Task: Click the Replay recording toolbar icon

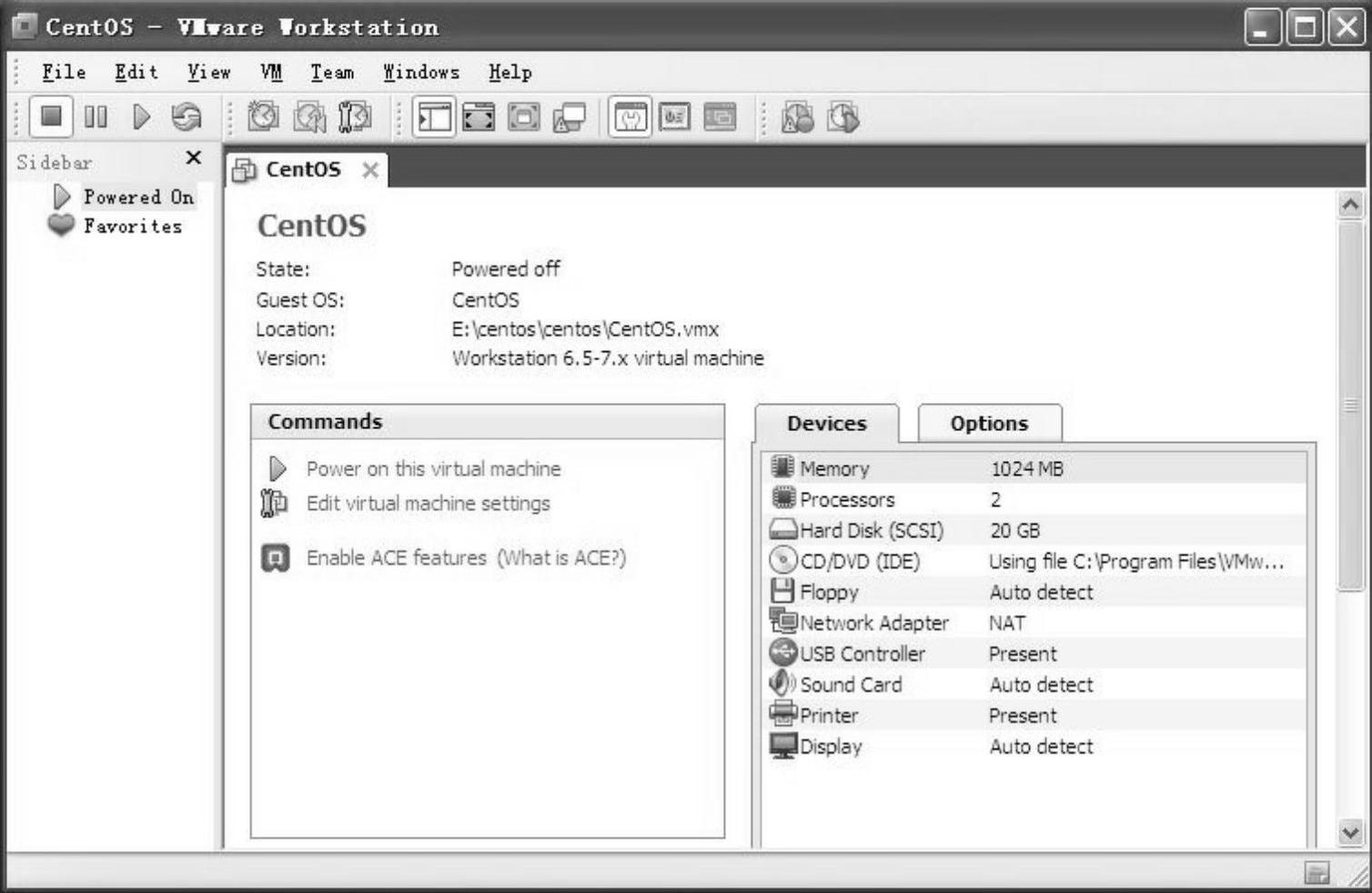Action: [843, 117]
